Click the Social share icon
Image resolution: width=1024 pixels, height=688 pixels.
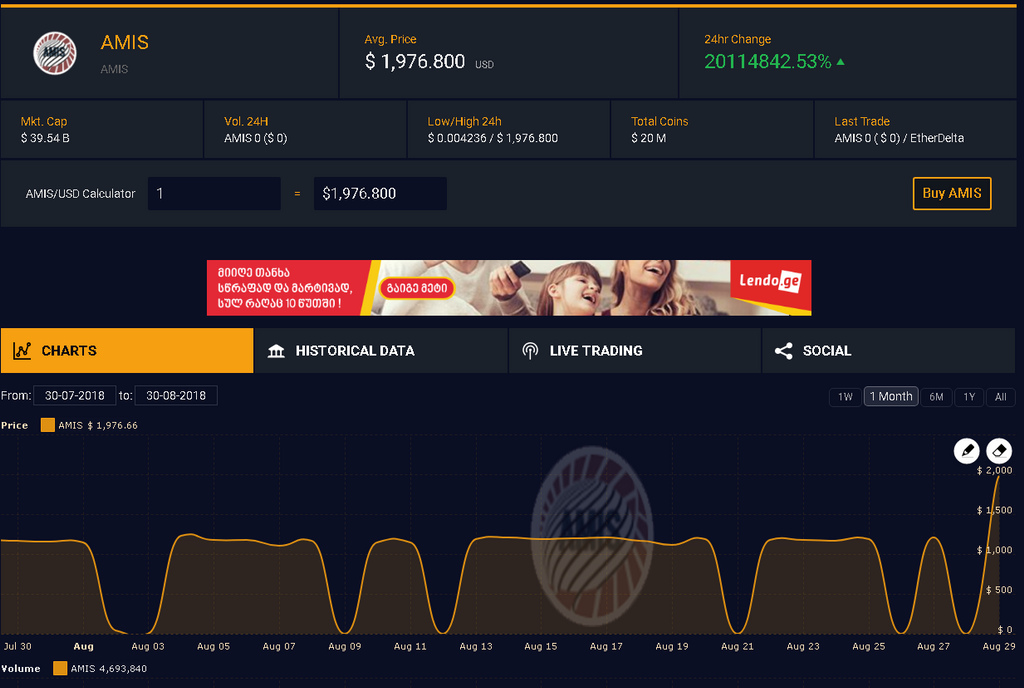point(784,351)
